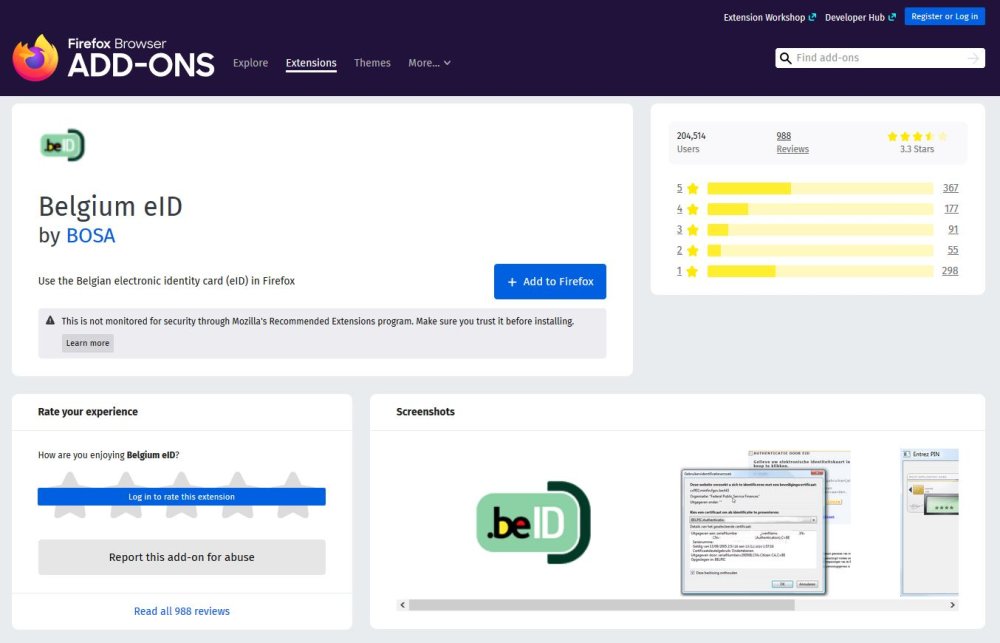The height and width of the screenshot is (643, 1000).
Task: Open the 55 two-star reviews count
Action: [x=953, y=251]
